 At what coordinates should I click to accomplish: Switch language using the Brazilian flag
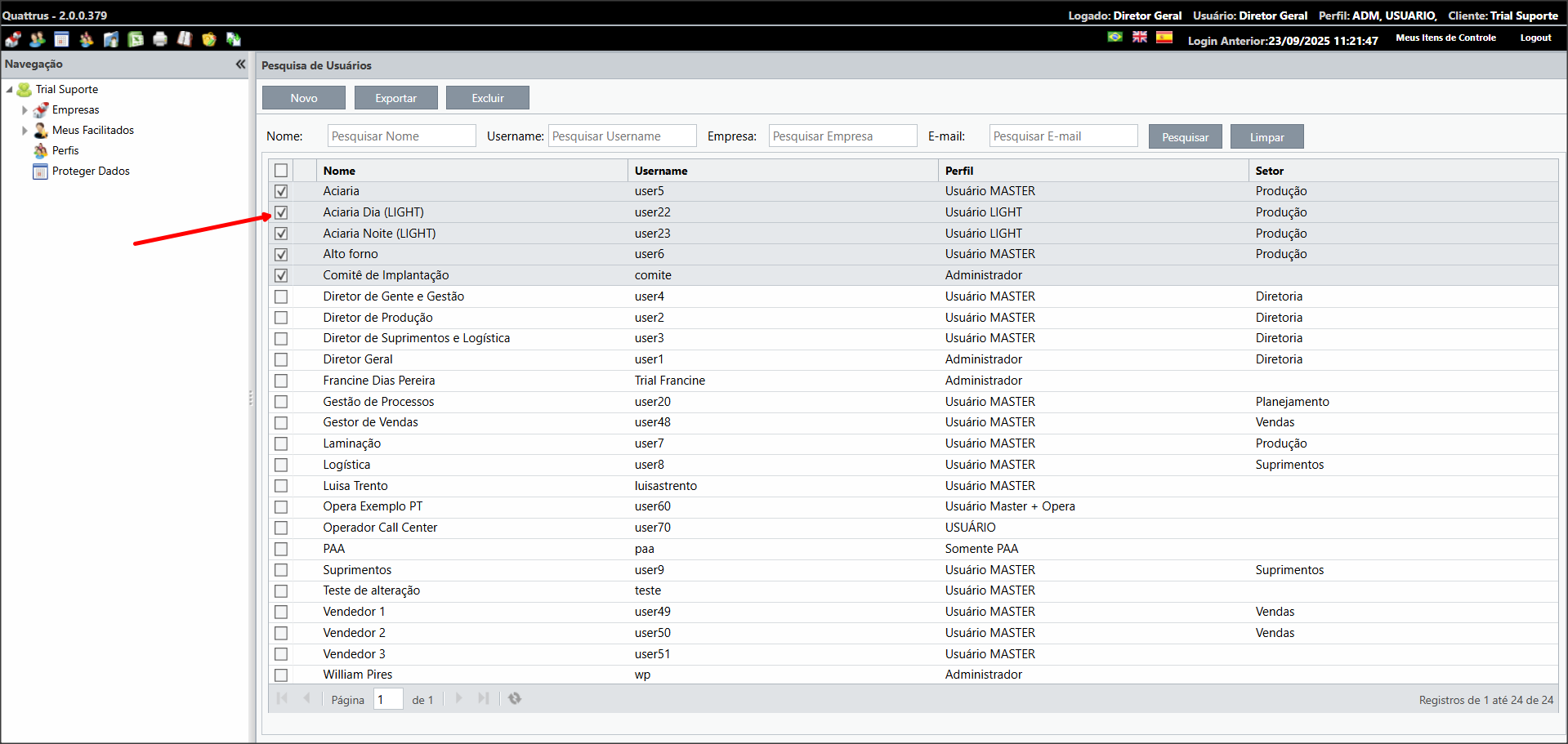point(1115,37)
